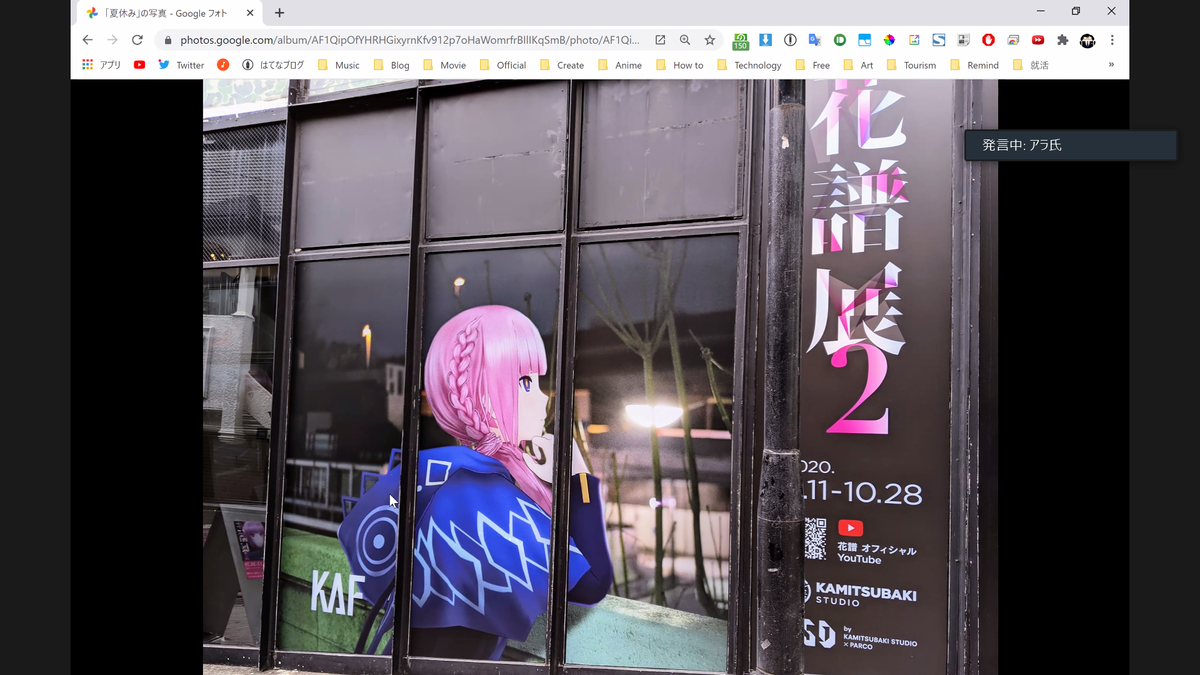The width and height of the screenshot is (1200, 675).
Task: Open the Extensions puzzle-piece menu
Action: pos(1062,40)
